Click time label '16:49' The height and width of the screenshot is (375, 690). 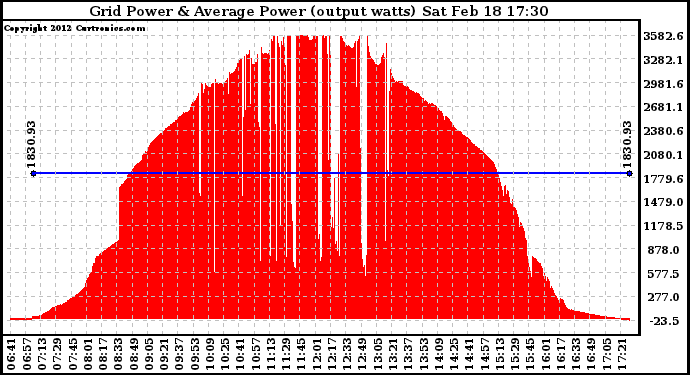pyautogui.click(x=592, y=354)
